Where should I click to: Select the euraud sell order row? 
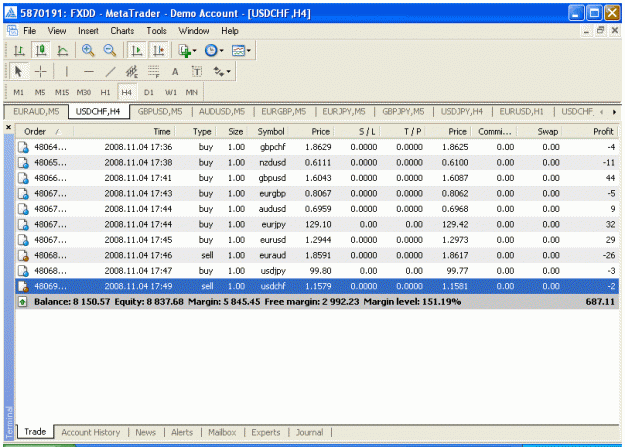(x=317, y=255)
